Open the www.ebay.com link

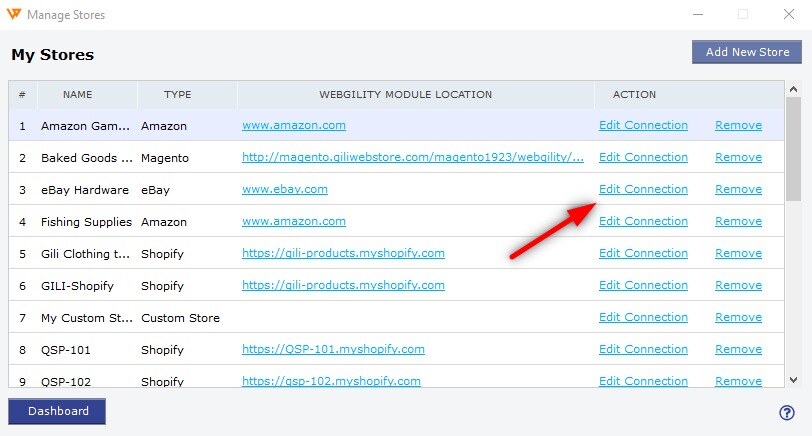click(x=285, y=190)
